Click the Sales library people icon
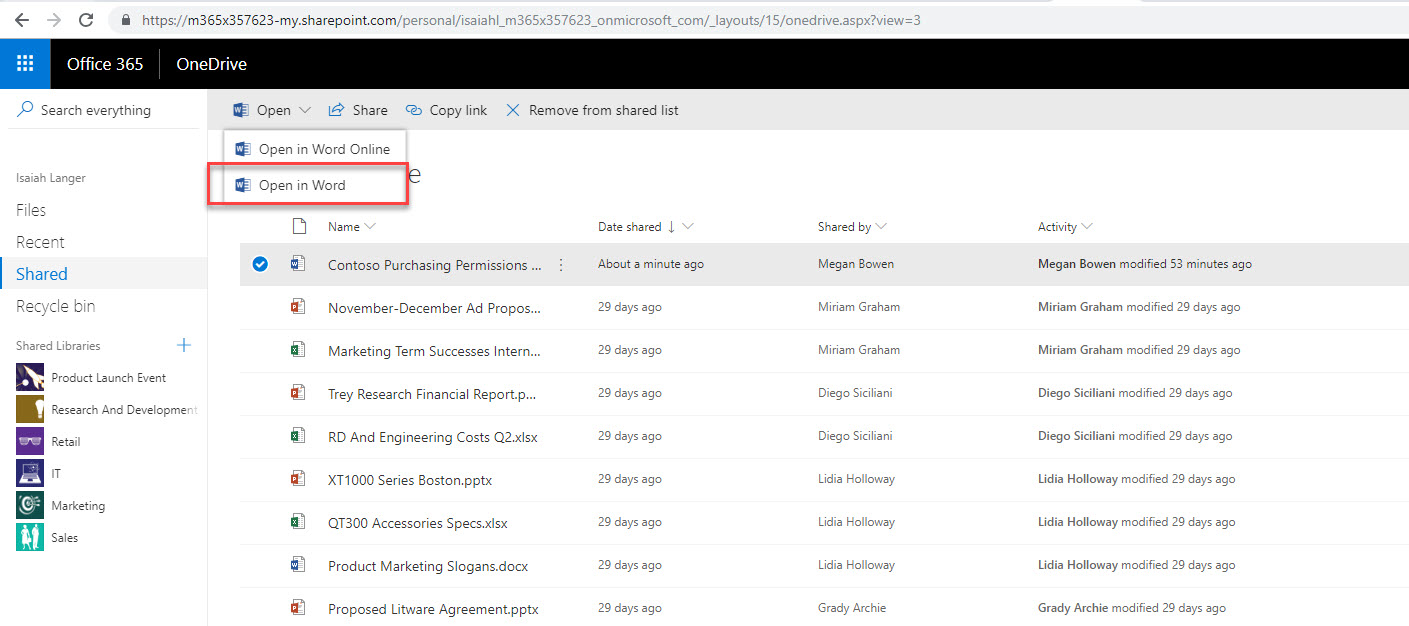Image resolution: width=1409 pixels, height=626 pixels. click(x=30, y=537)
